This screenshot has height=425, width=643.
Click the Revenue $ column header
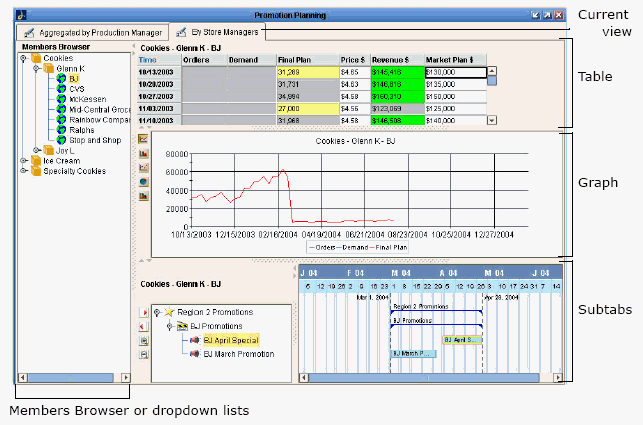[397, 60]
